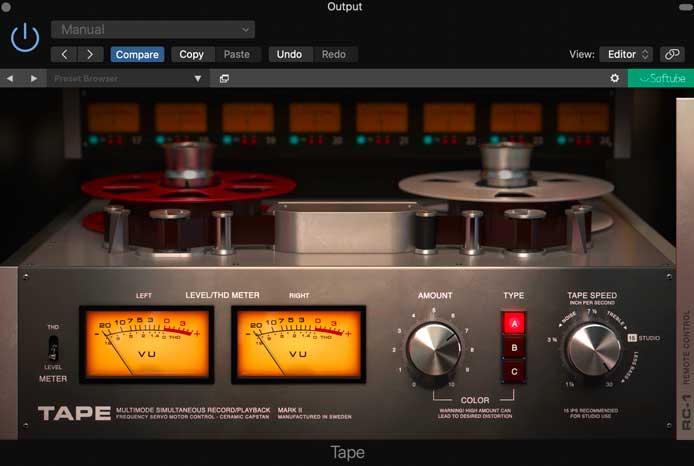Click the link chain icon

tap(672, 54)
